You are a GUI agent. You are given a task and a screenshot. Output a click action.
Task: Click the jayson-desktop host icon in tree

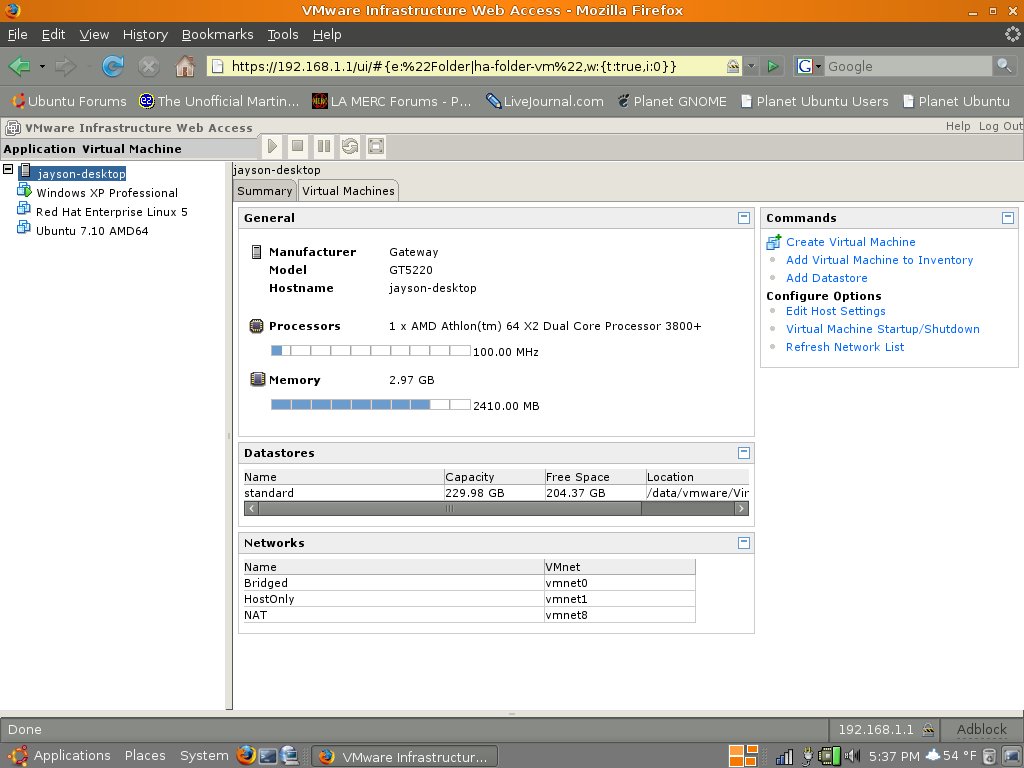coord(25,171)
